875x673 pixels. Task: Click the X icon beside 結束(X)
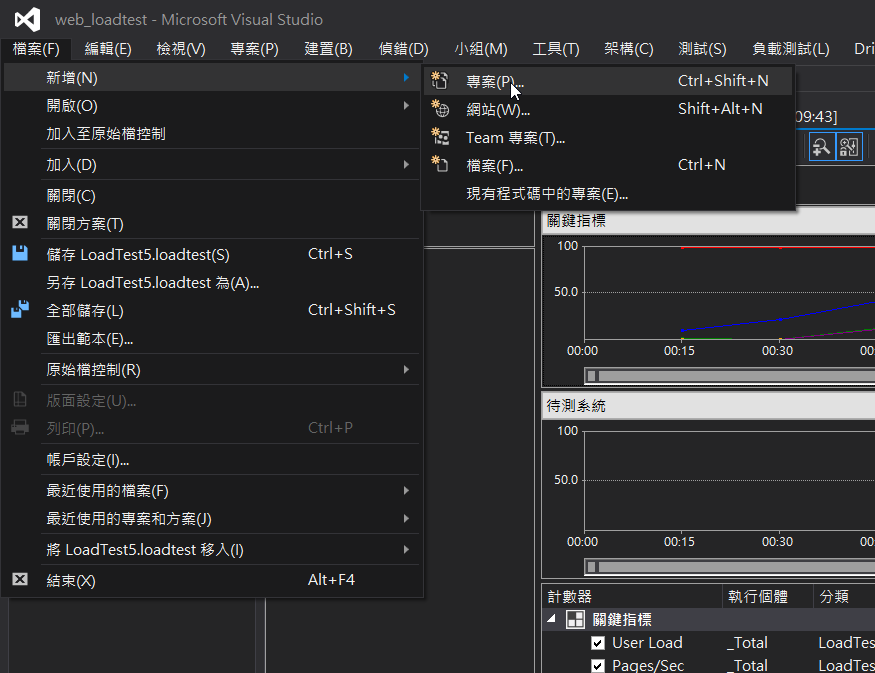point(20,579)
